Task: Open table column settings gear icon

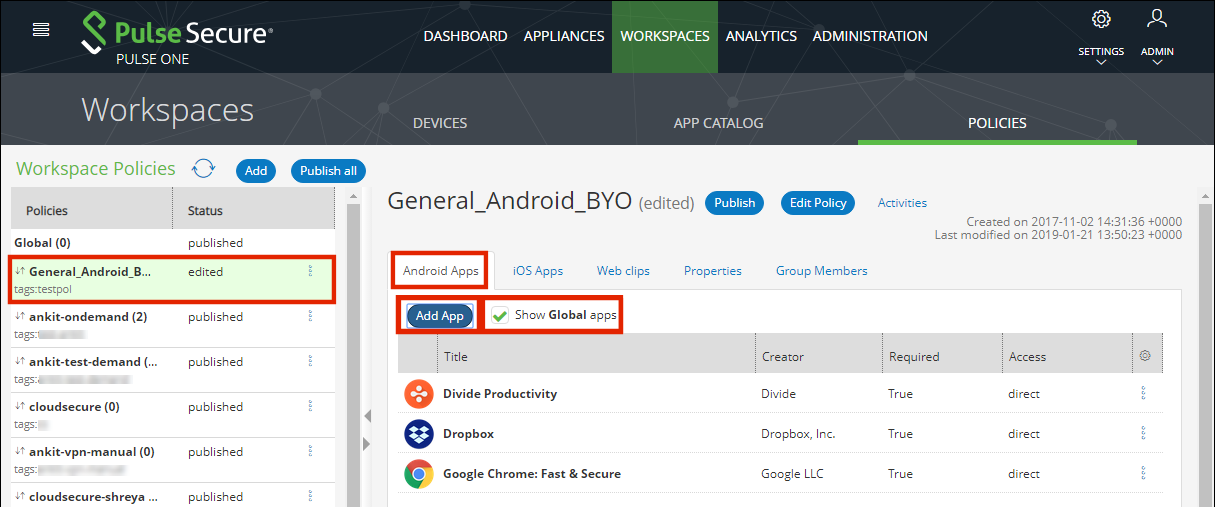Action: (1144, 356)
